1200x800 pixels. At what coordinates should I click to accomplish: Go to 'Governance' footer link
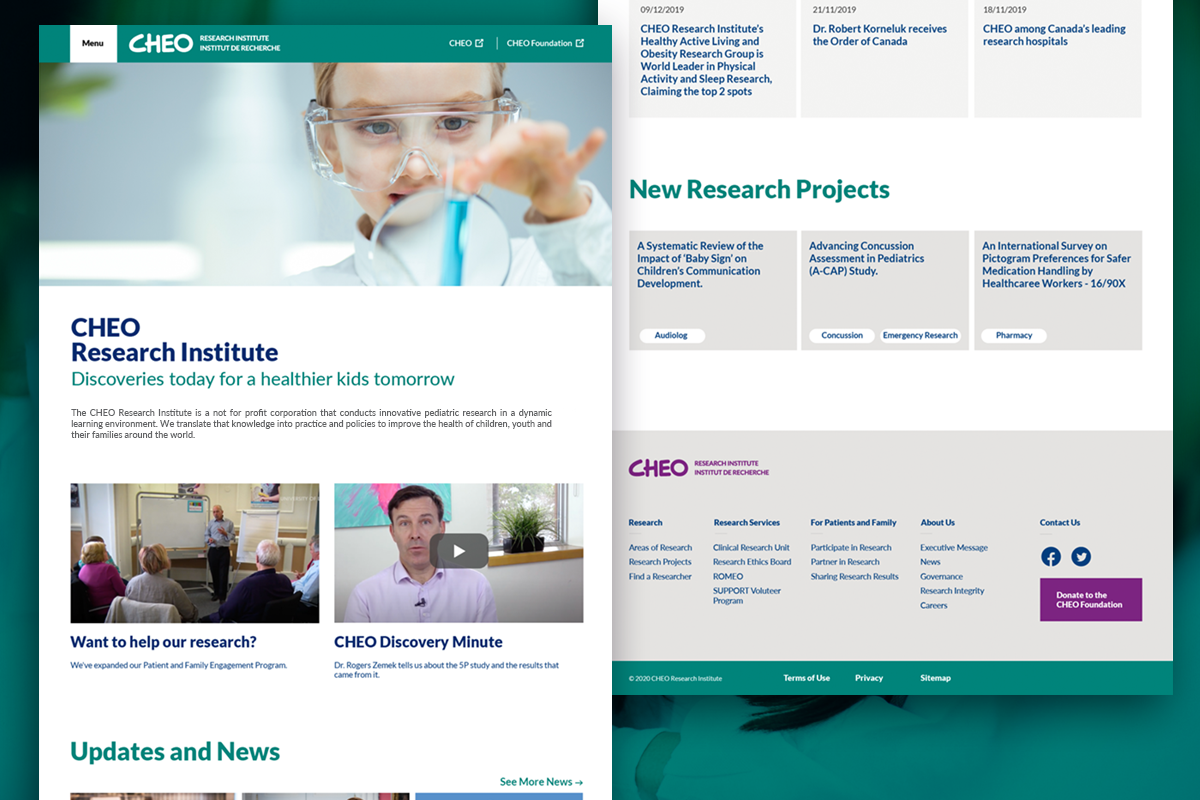[941, 577]
